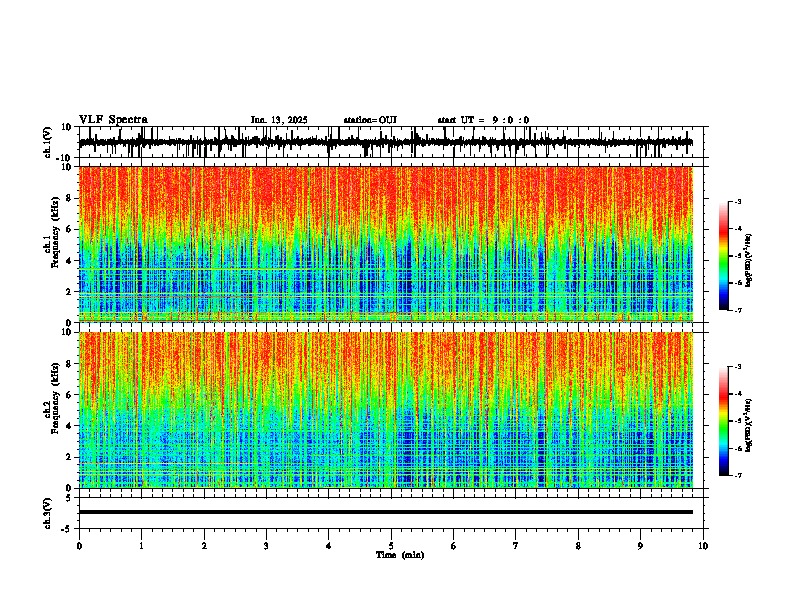Click time axis tick label 4

[329, 546]
